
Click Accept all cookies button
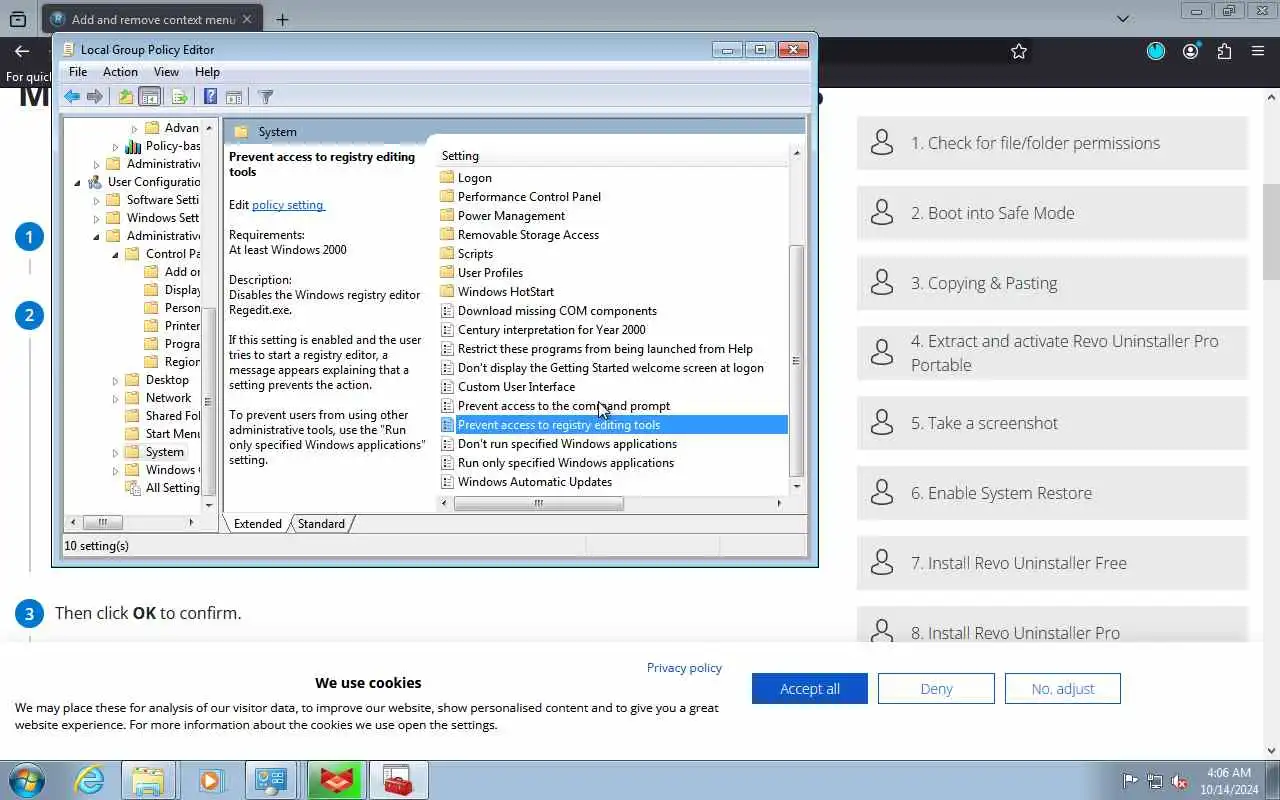[x=810, y=689]
